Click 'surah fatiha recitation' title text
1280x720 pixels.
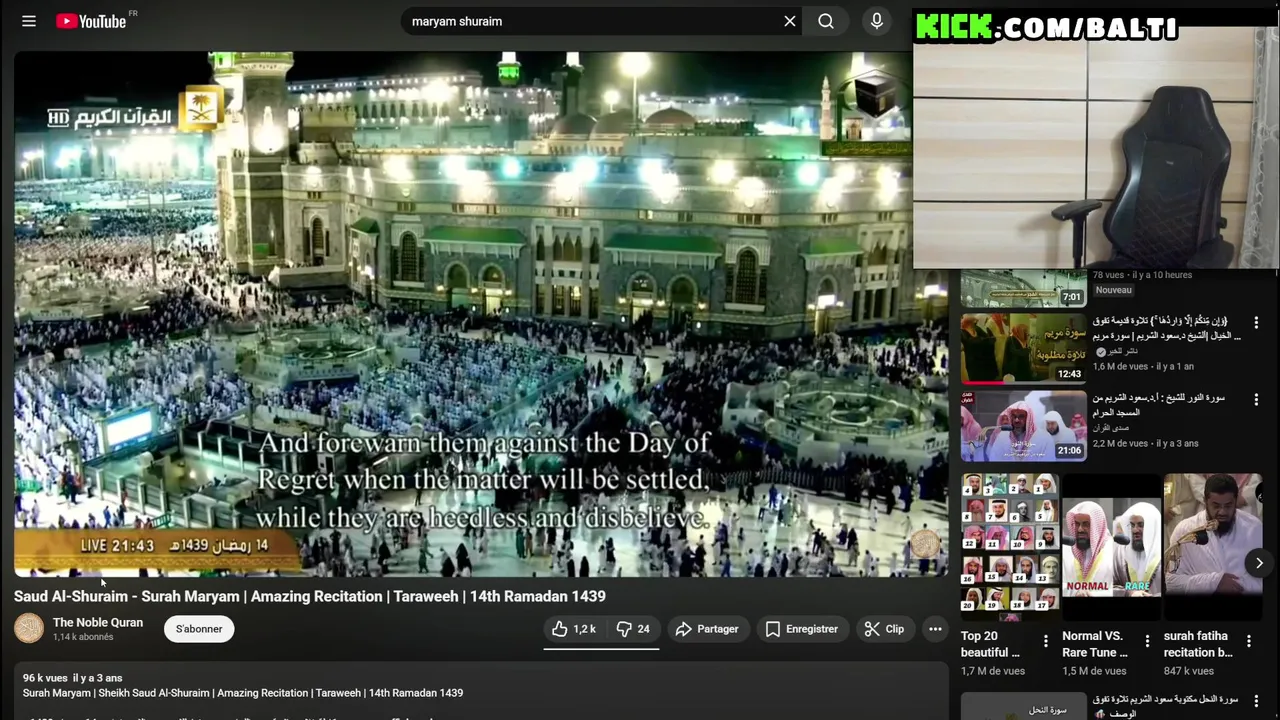pos(1198,644)
